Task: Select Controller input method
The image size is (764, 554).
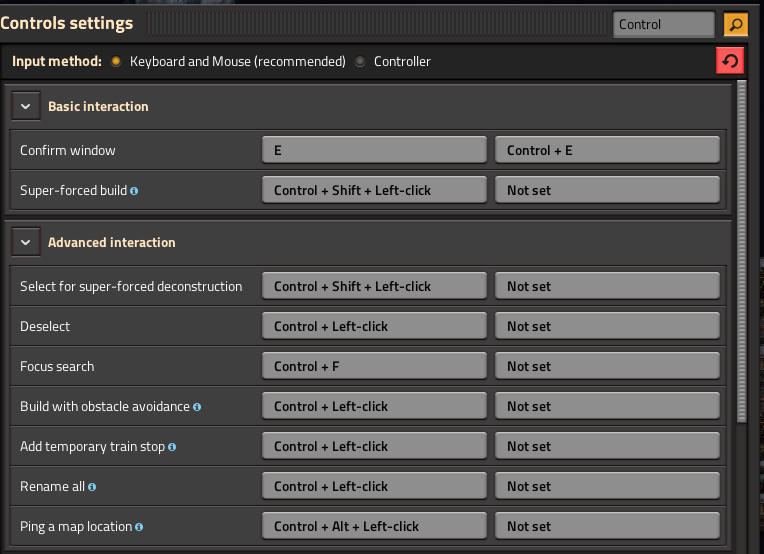Action: (360, 61)
